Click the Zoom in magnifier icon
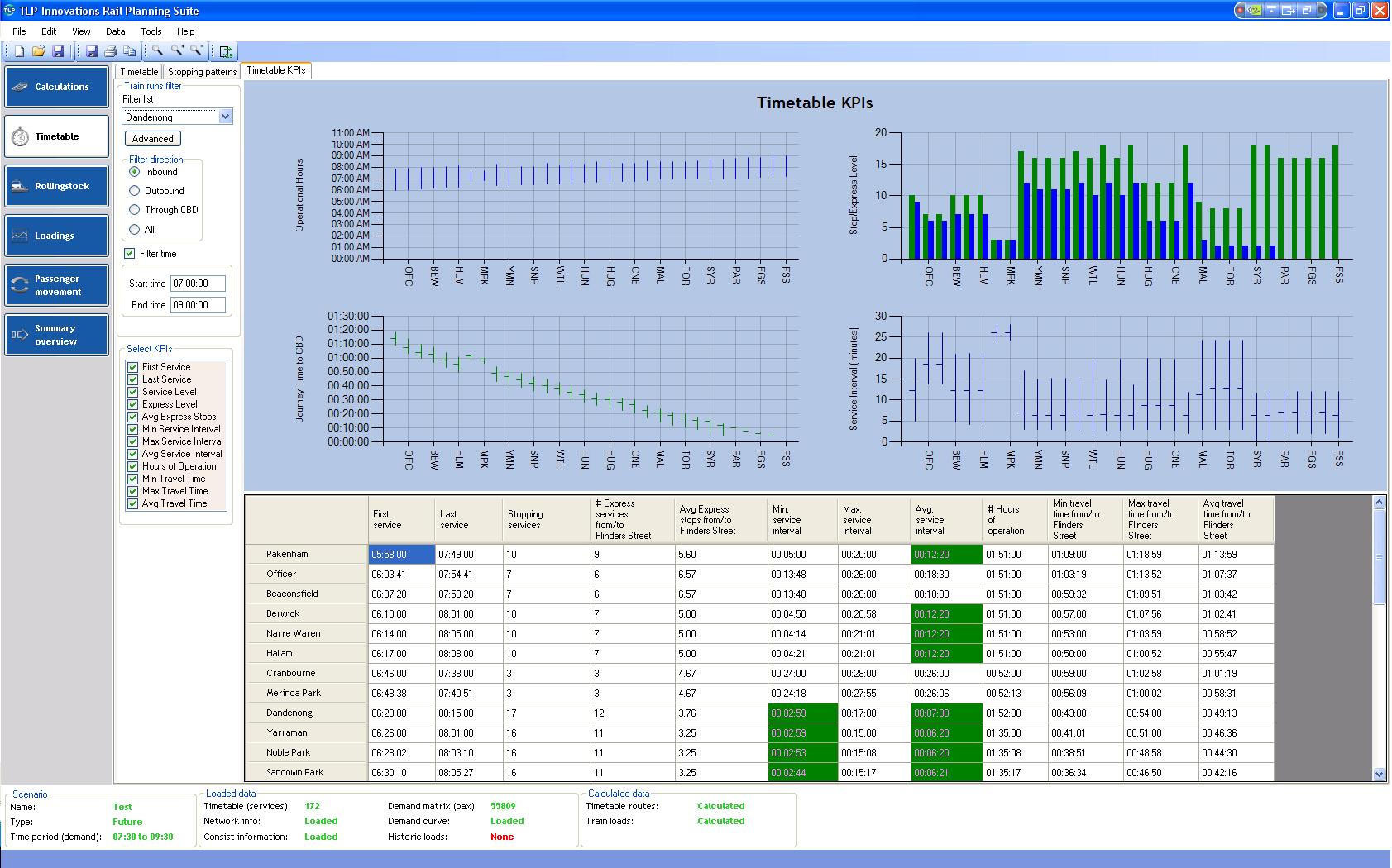This screenshot has height=868, width=1392. (177, 51)
